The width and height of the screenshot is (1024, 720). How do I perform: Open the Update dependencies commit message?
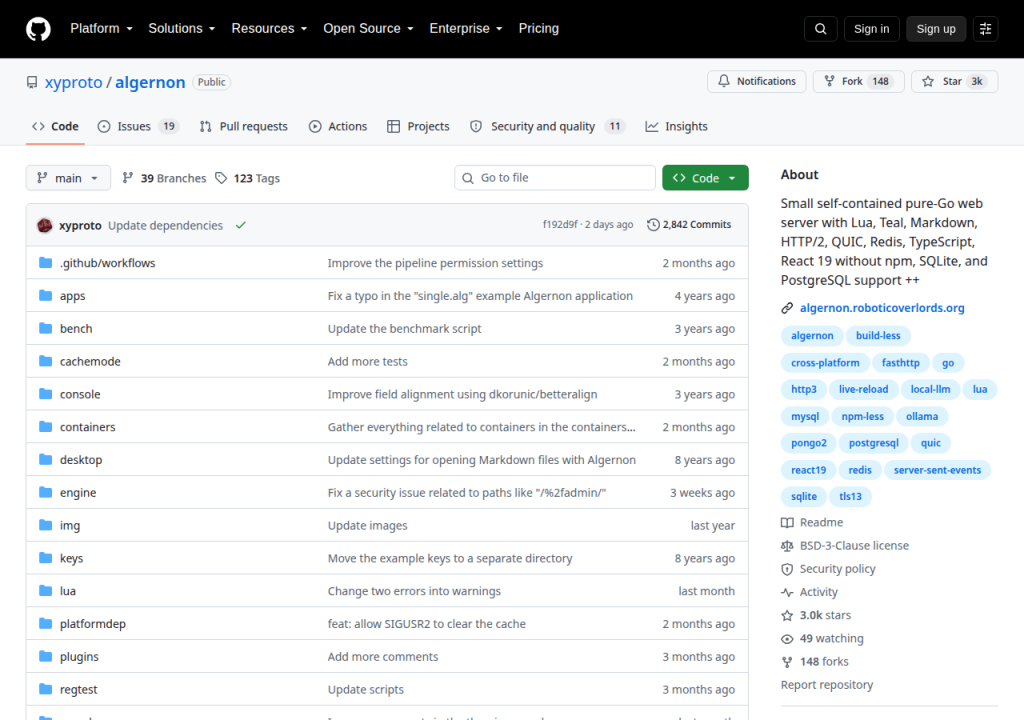pos(165,225)
